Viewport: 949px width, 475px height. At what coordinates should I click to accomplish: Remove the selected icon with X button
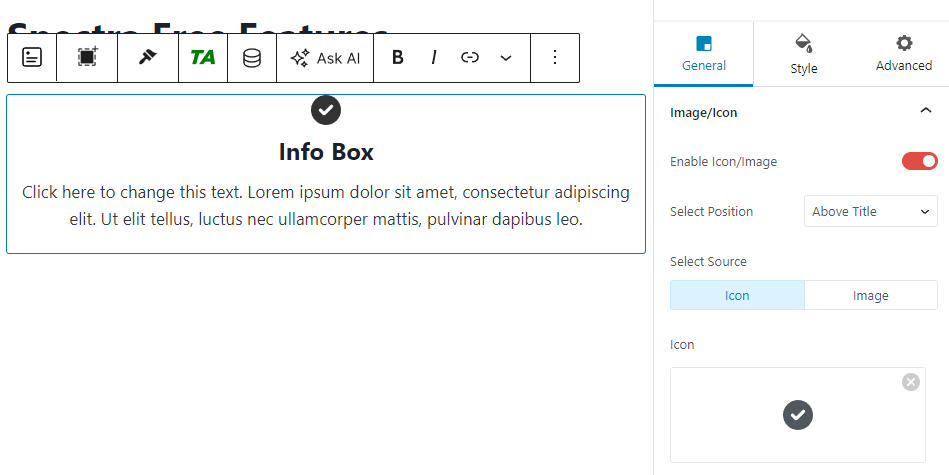(x=910, y=382)
